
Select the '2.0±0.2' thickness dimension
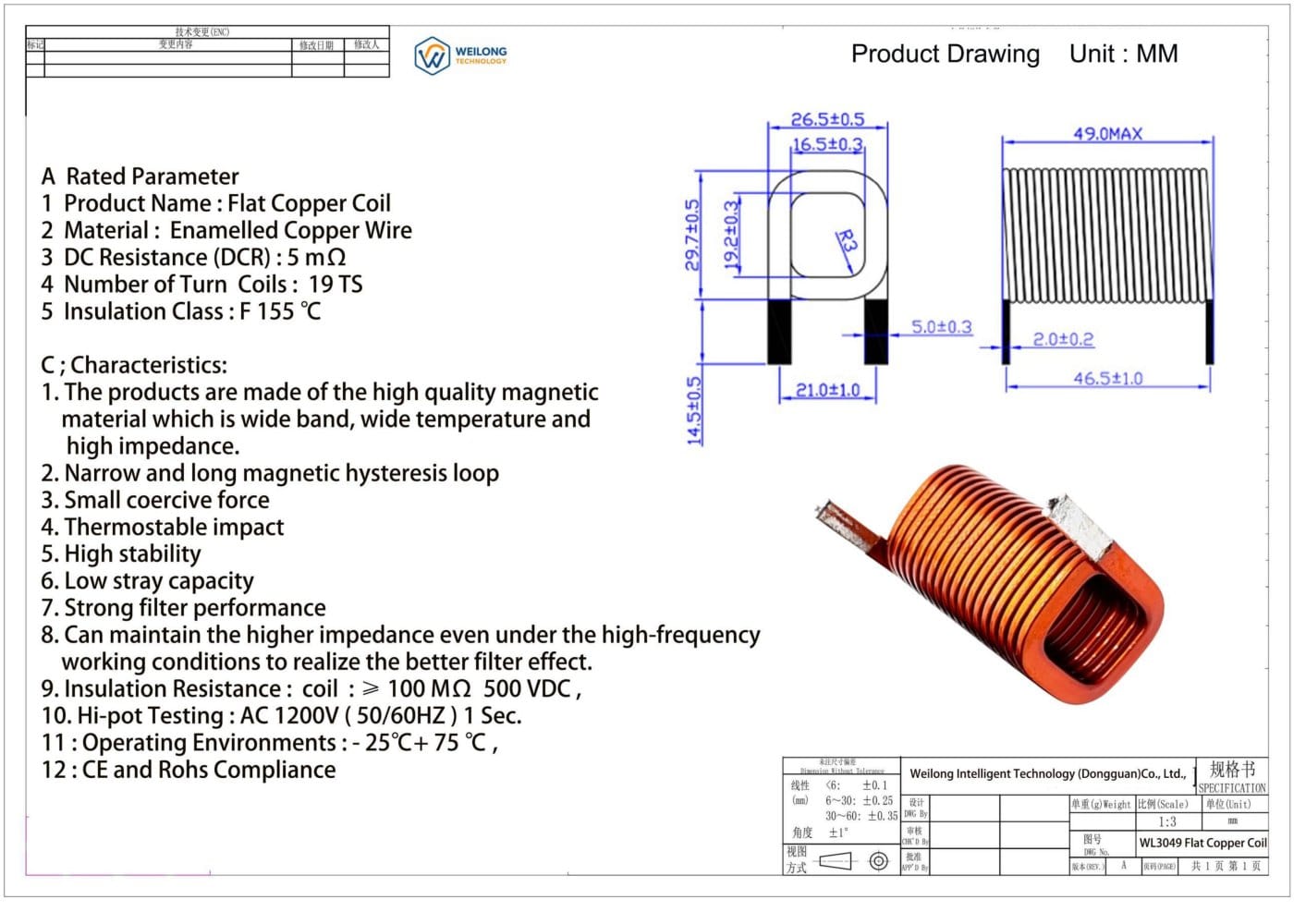pyautogui.click(x=1063, y=339)
